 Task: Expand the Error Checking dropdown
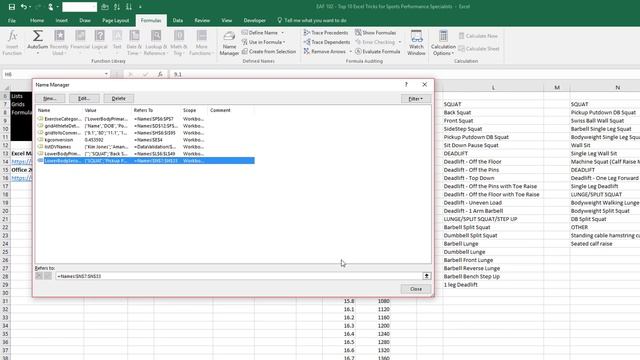400,42
